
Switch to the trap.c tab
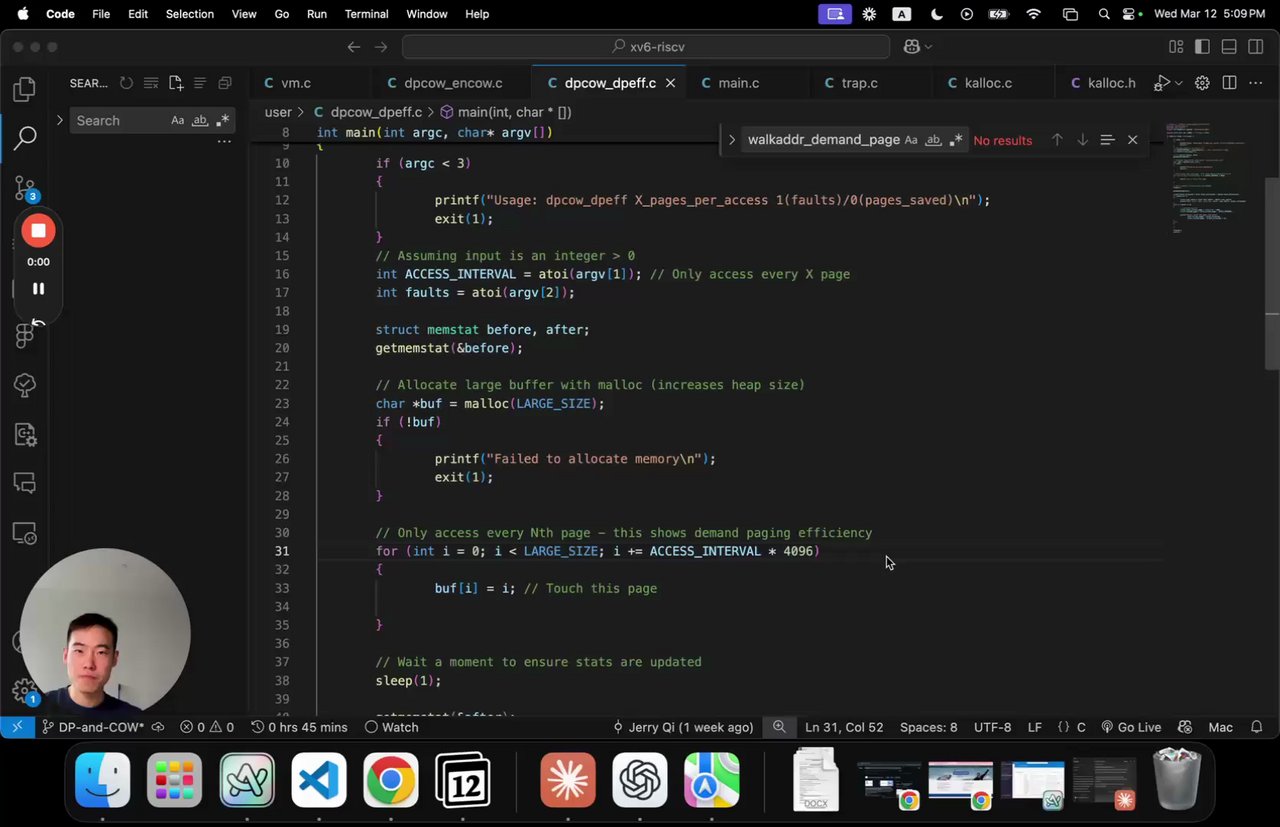click(x=858, y=83)
